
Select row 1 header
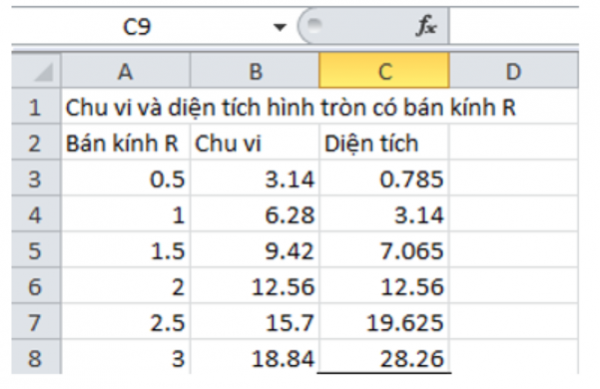click(x=36, y=107)
